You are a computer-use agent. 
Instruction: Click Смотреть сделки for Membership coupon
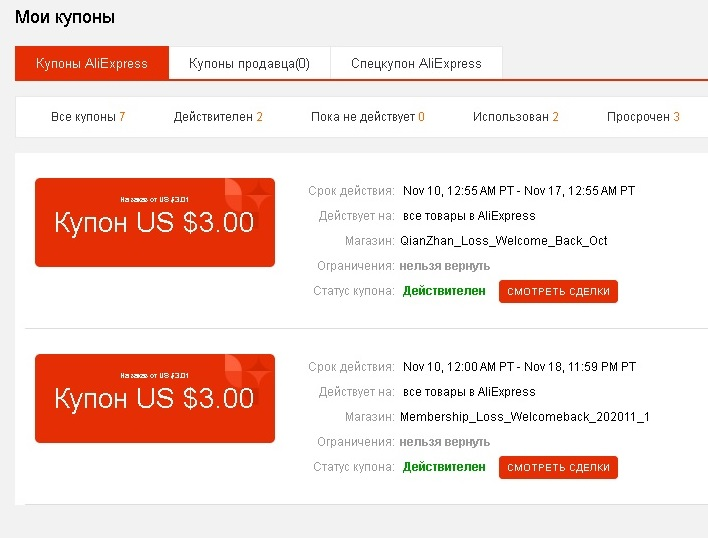(x=558, y=468)
